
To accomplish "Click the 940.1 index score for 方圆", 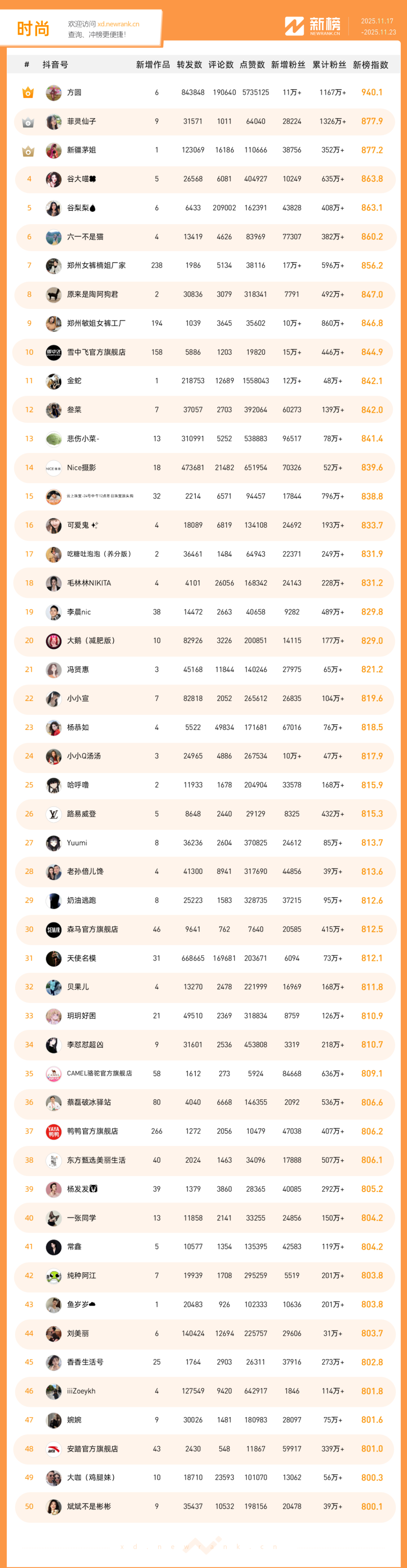I will tap(372, 92).
